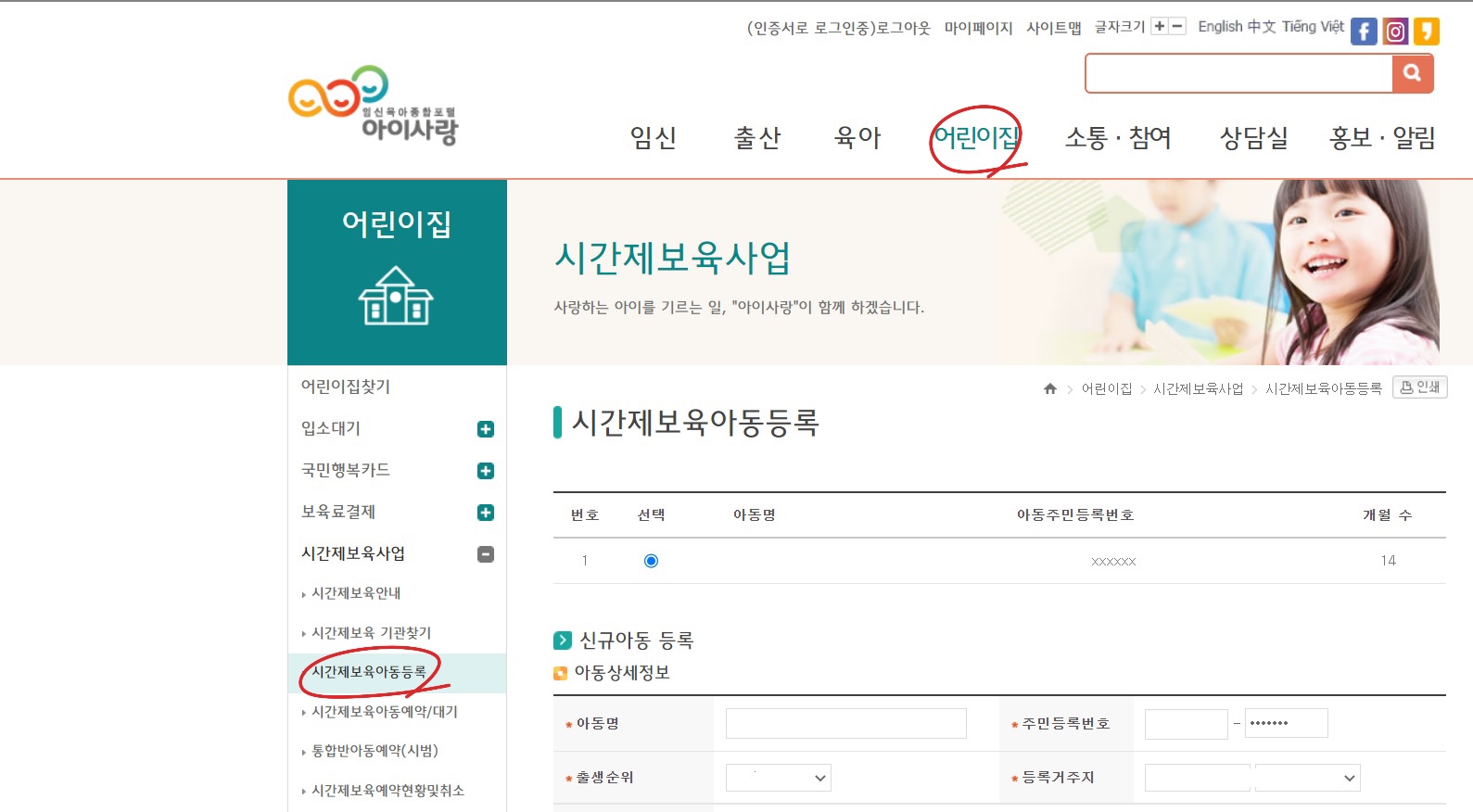Viewport: 1473px width, 812px height.
Task: Open 어린이집찾기 in the sidebar
Action: [346, 387]
